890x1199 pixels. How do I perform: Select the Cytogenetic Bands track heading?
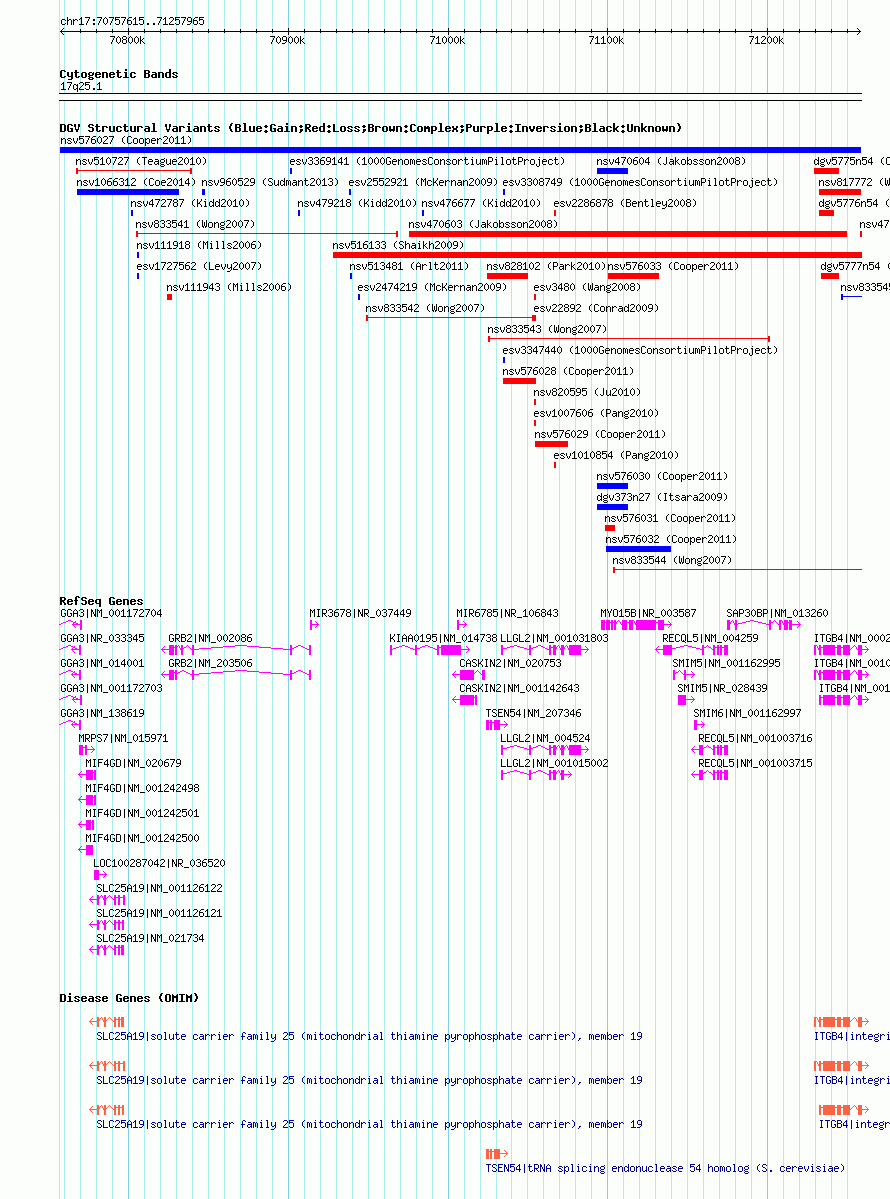click(119, 74)
